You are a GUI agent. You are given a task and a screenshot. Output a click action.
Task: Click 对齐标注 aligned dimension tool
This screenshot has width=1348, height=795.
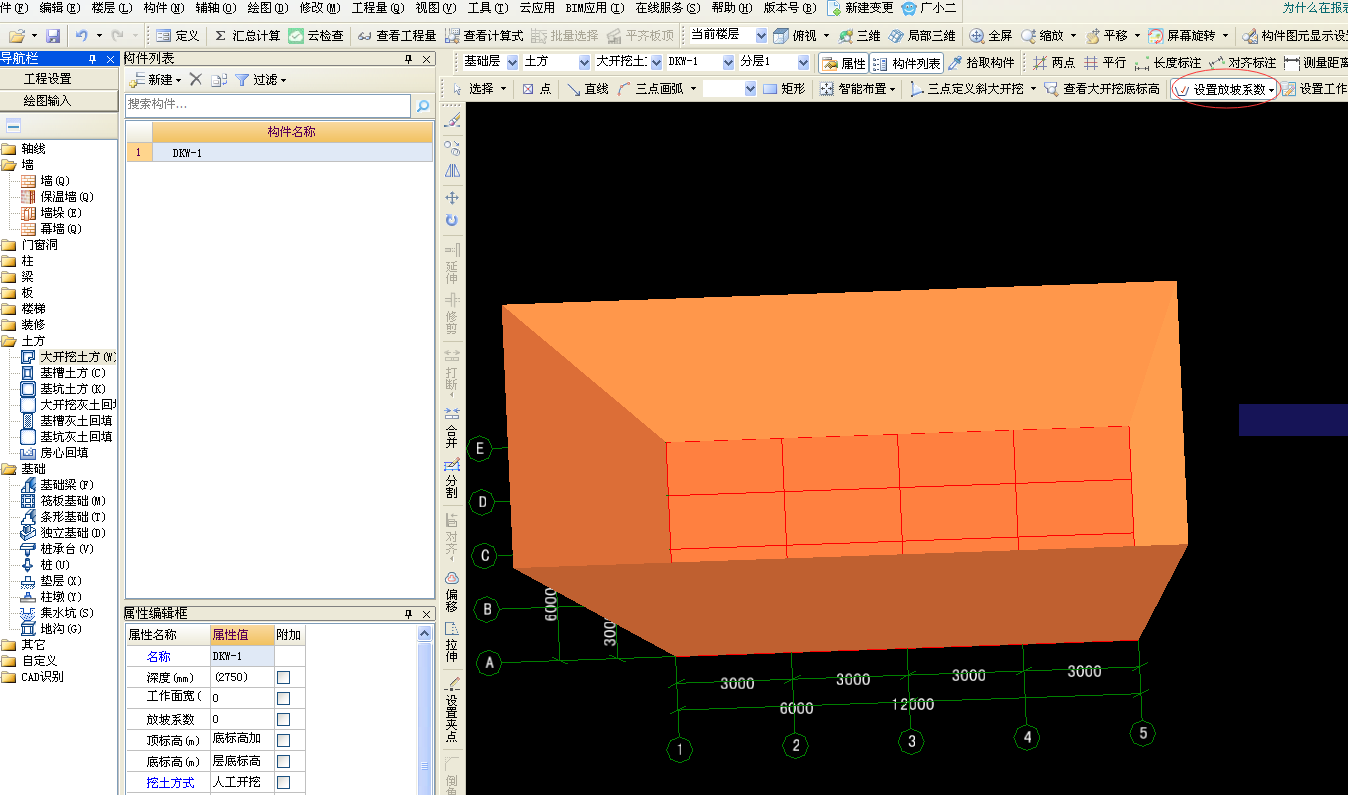(x=1242, y=63)
